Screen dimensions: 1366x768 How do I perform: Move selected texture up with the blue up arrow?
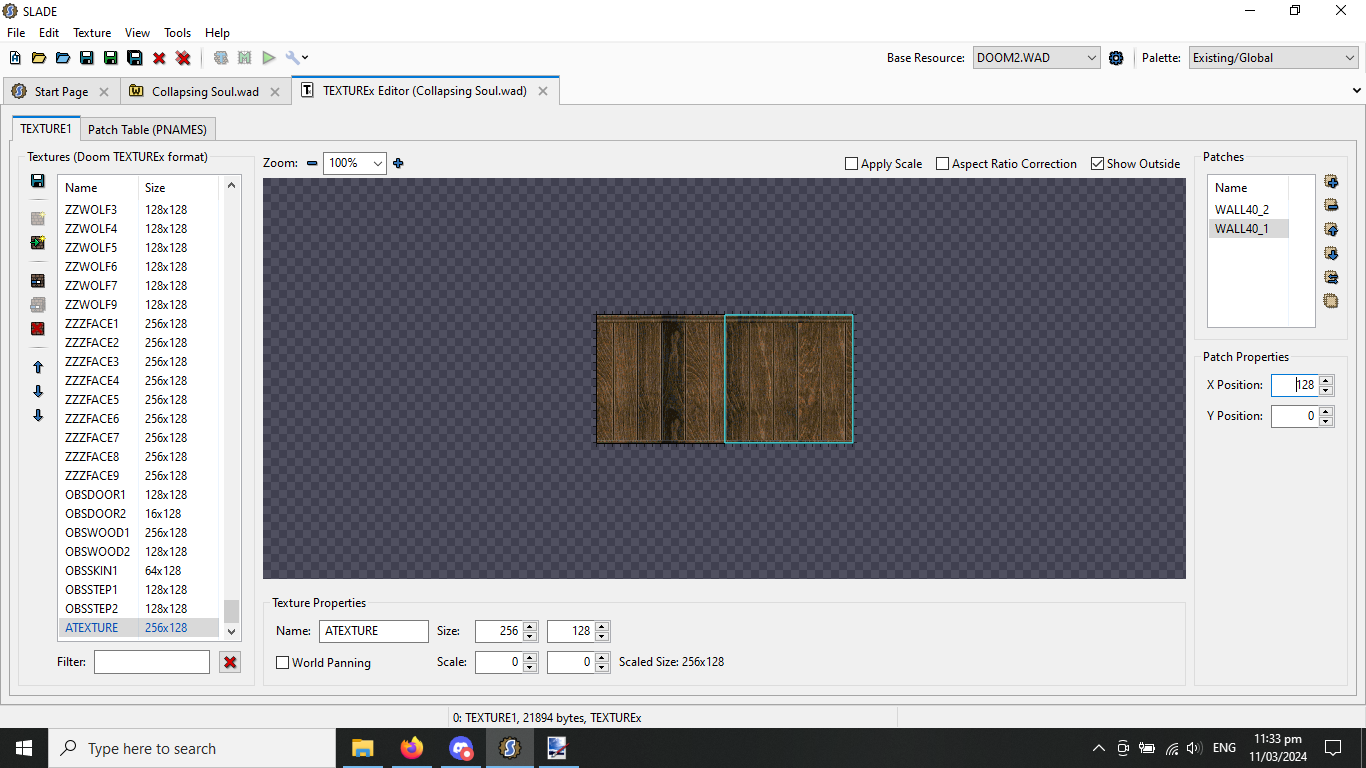pyautogui.click(x=38, y=367)
